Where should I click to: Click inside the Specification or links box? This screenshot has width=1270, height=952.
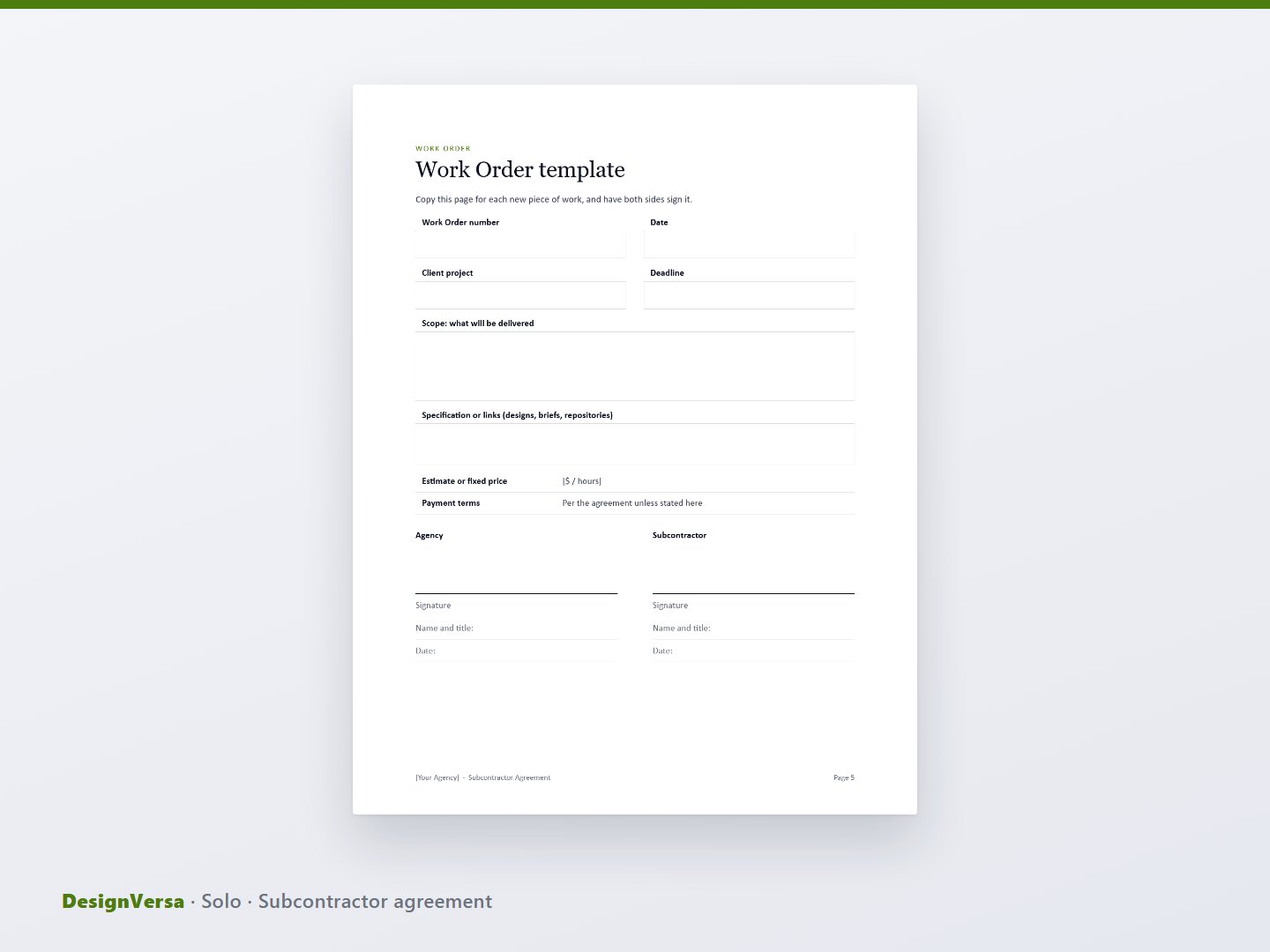635,444
